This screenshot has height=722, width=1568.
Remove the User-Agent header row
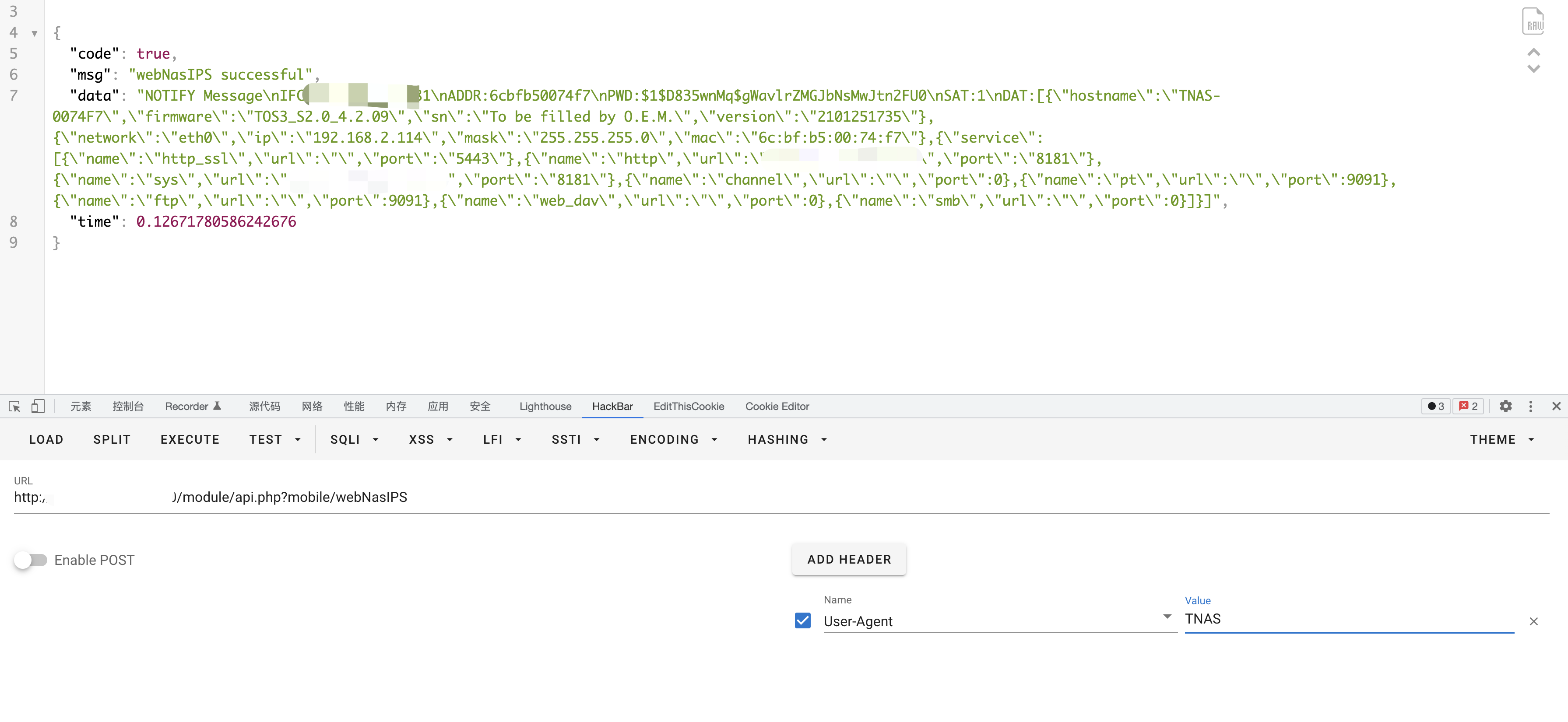click(1533, 621)
